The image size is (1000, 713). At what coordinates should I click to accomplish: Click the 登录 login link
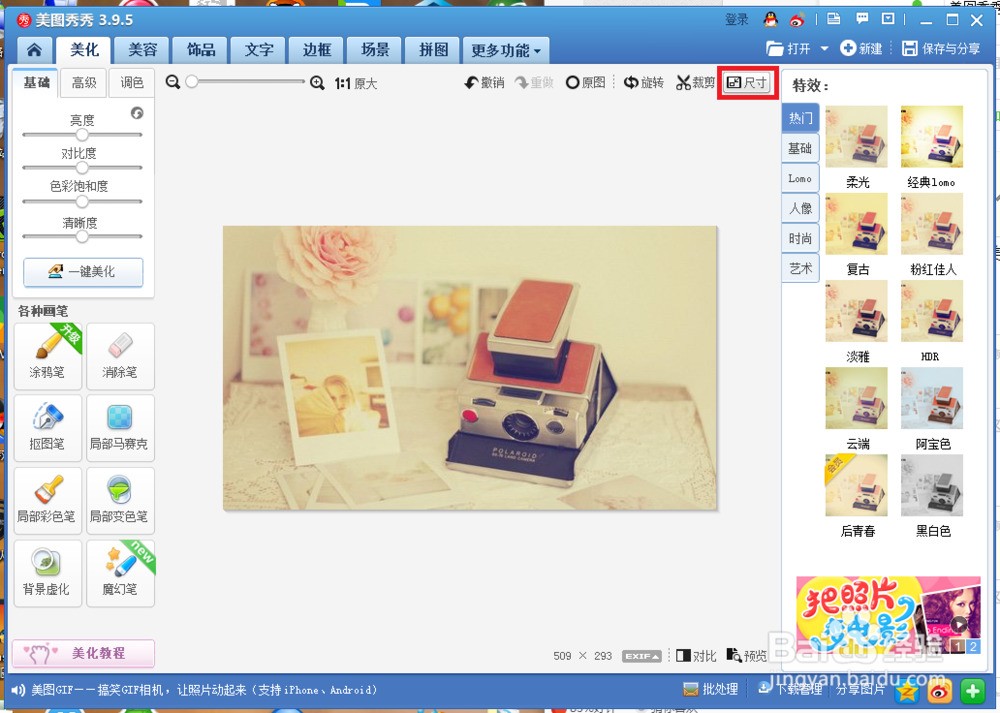tap(737, 20)
